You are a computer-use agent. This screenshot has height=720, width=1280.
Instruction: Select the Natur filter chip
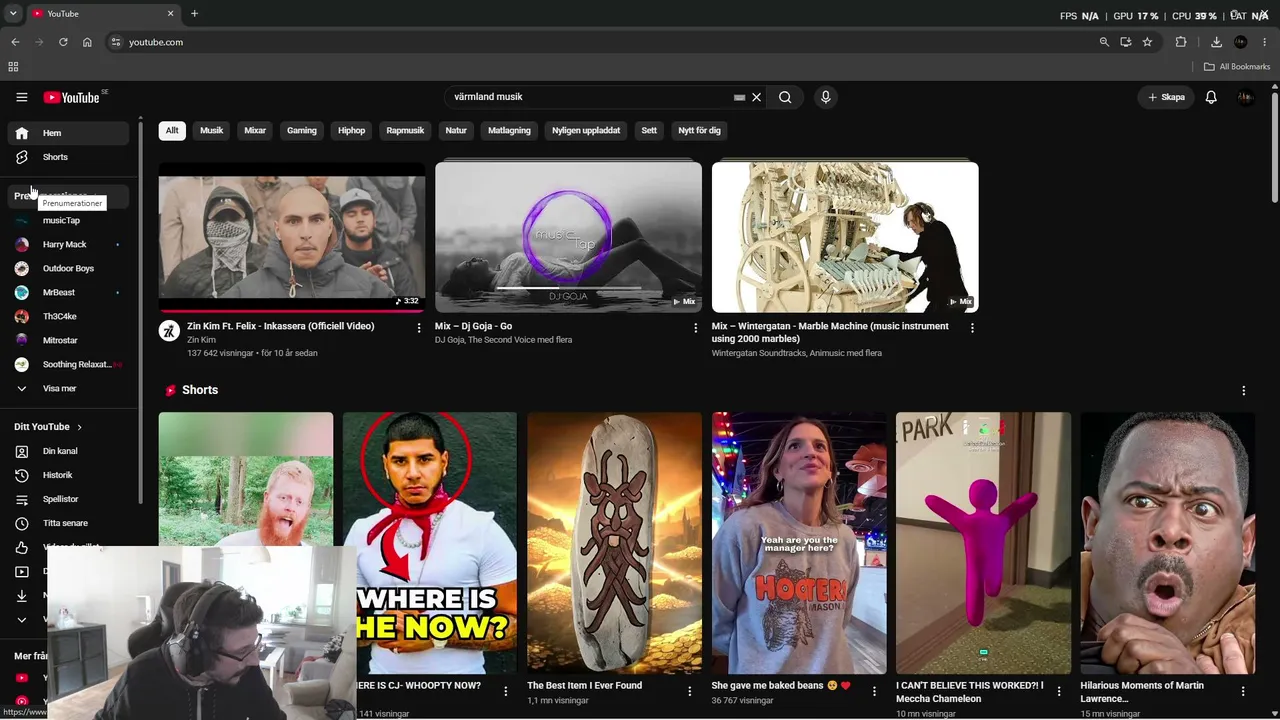point(456,130)
